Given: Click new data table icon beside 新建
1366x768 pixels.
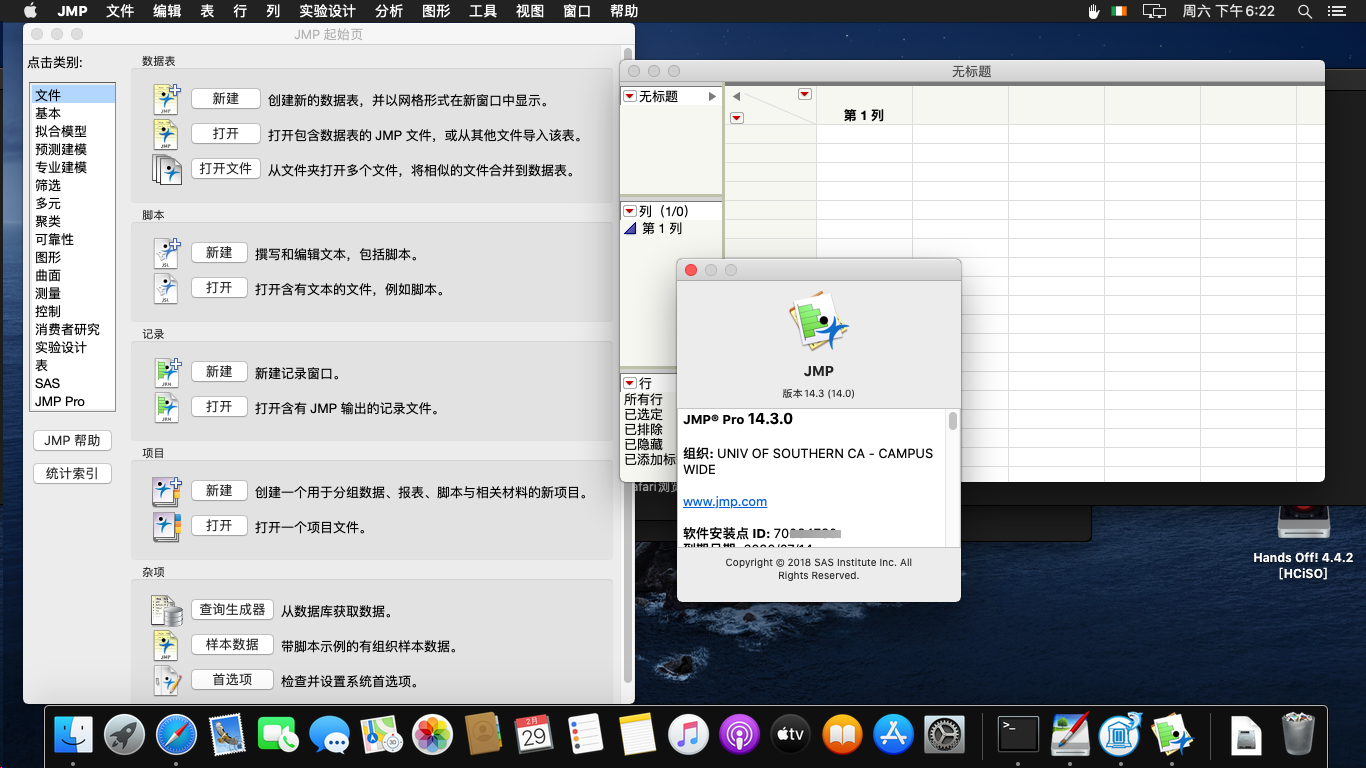Looking at the screenshot, I should 166,99.
